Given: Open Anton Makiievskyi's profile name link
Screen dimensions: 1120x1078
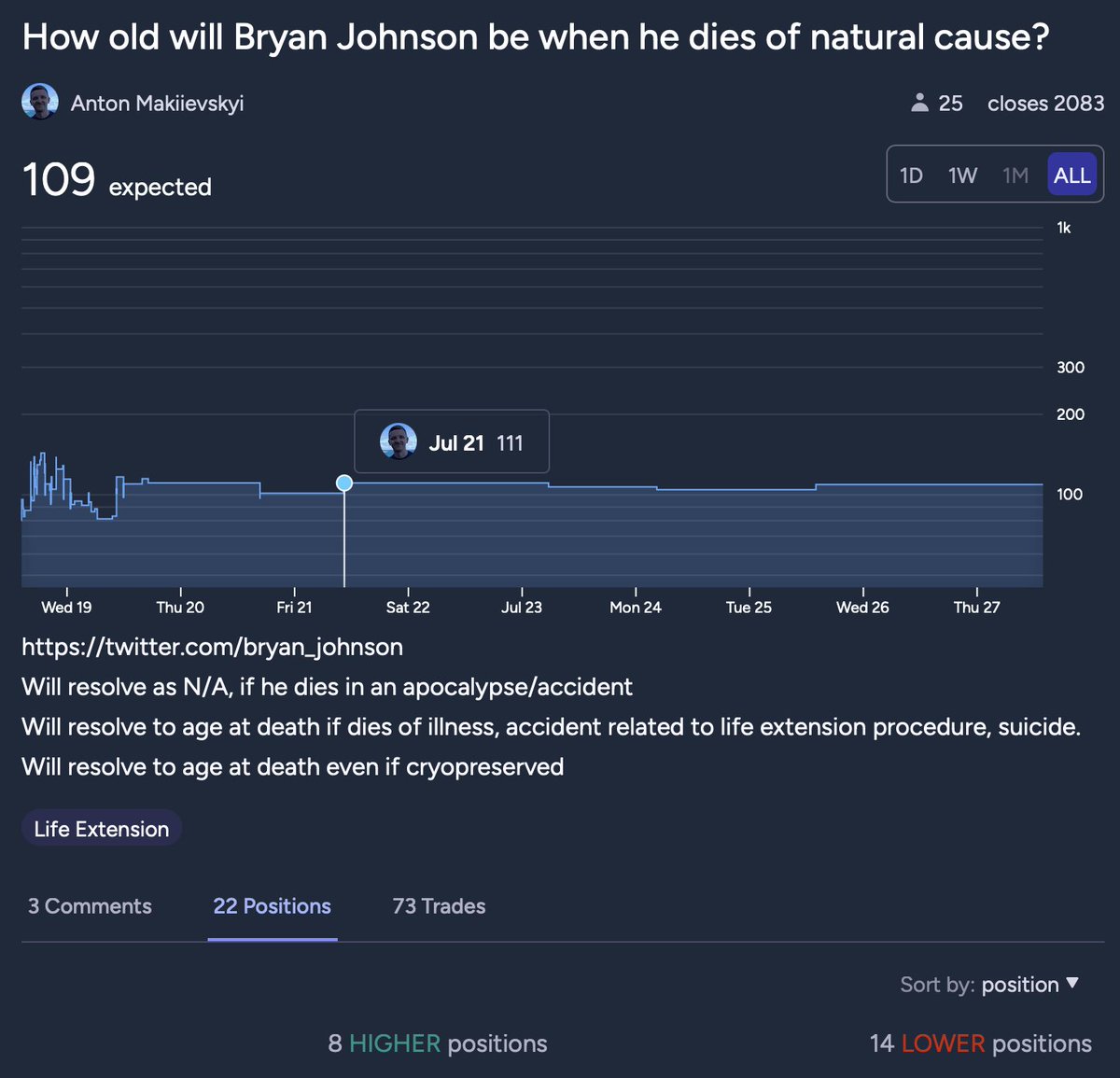Looking at the screenshot, I should tap(157, 104).
